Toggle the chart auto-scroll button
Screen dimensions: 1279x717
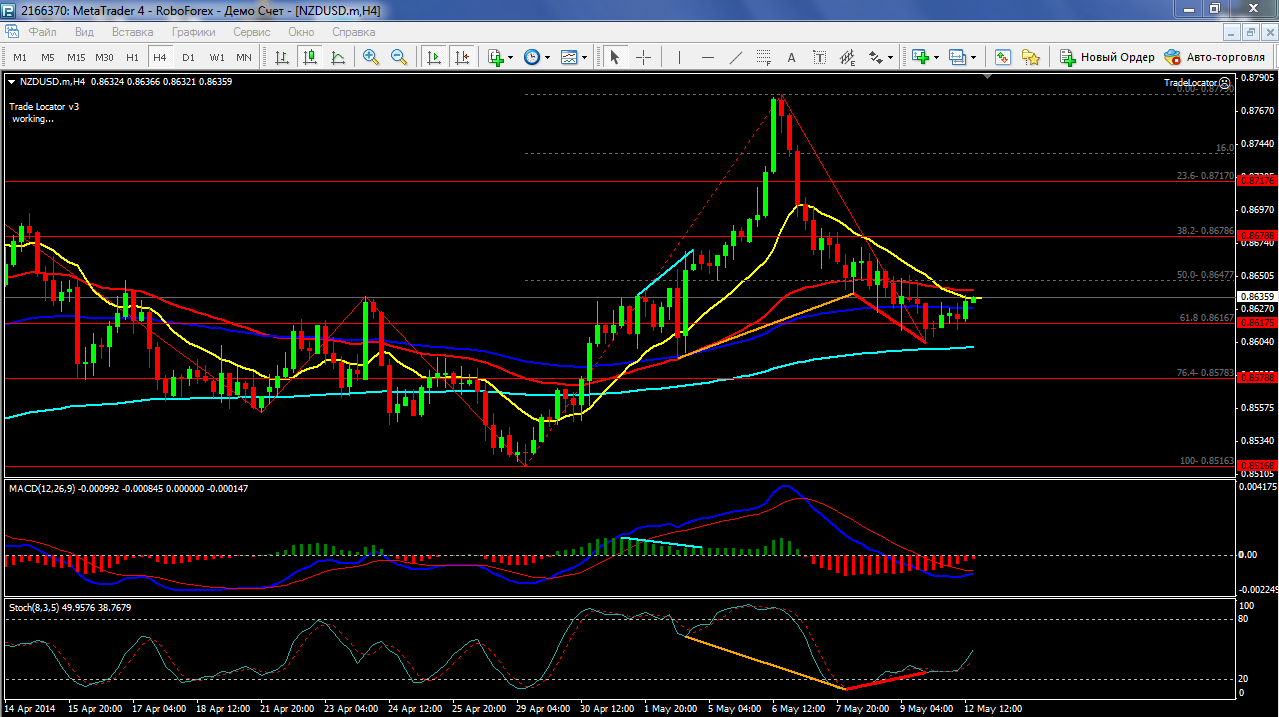434,57
